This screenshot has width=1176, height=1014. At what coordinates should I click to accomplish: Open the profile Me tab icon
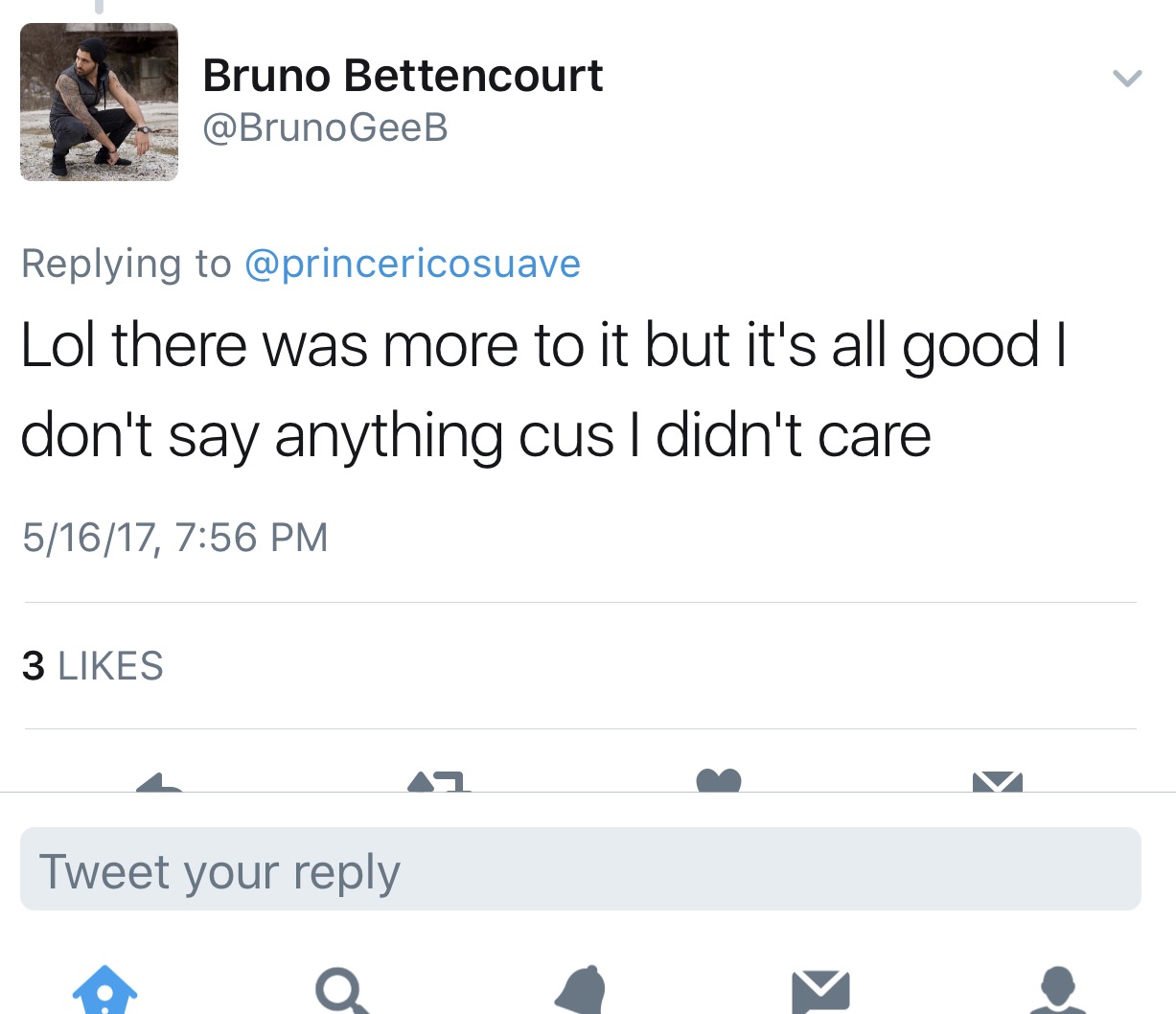pyautogui.click(x=1058, y=990)
